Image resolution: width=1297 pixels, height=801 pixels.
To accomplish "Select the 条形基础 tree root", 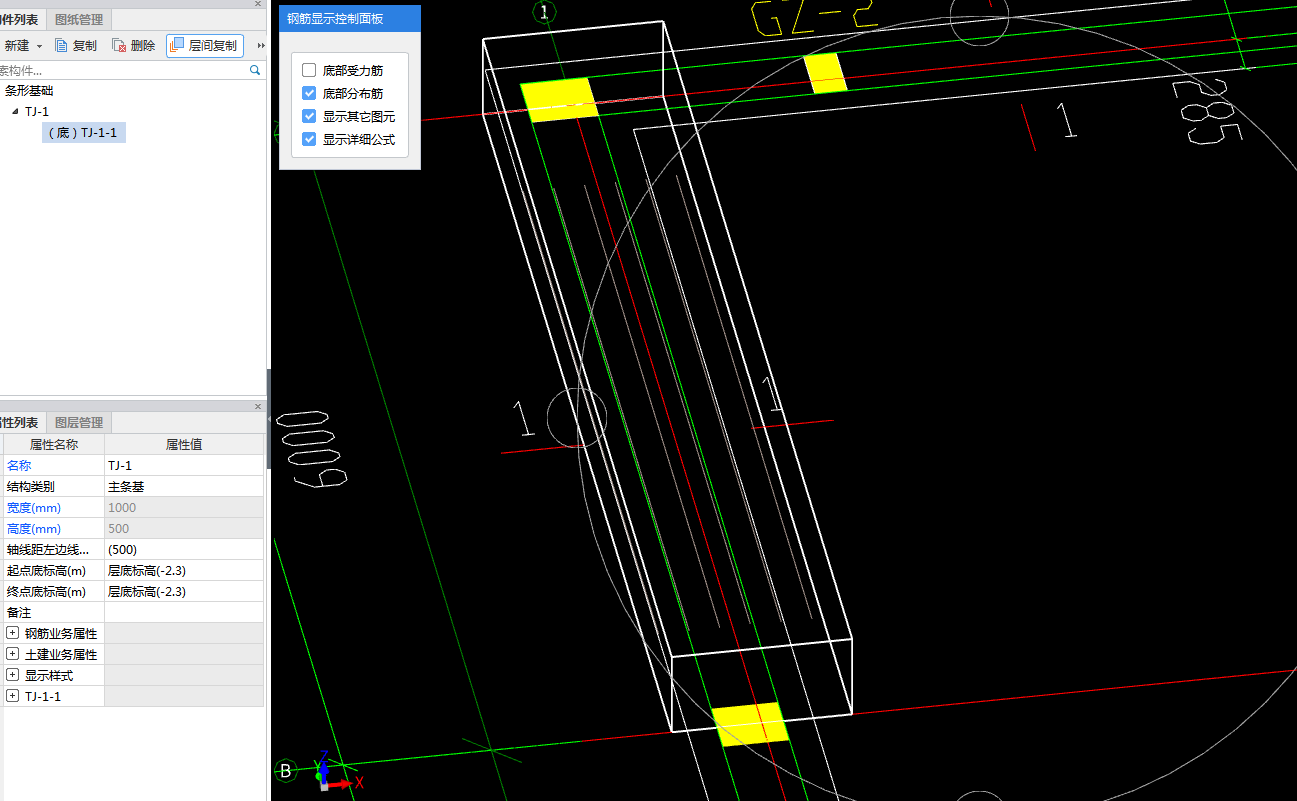I will point(29,90).
